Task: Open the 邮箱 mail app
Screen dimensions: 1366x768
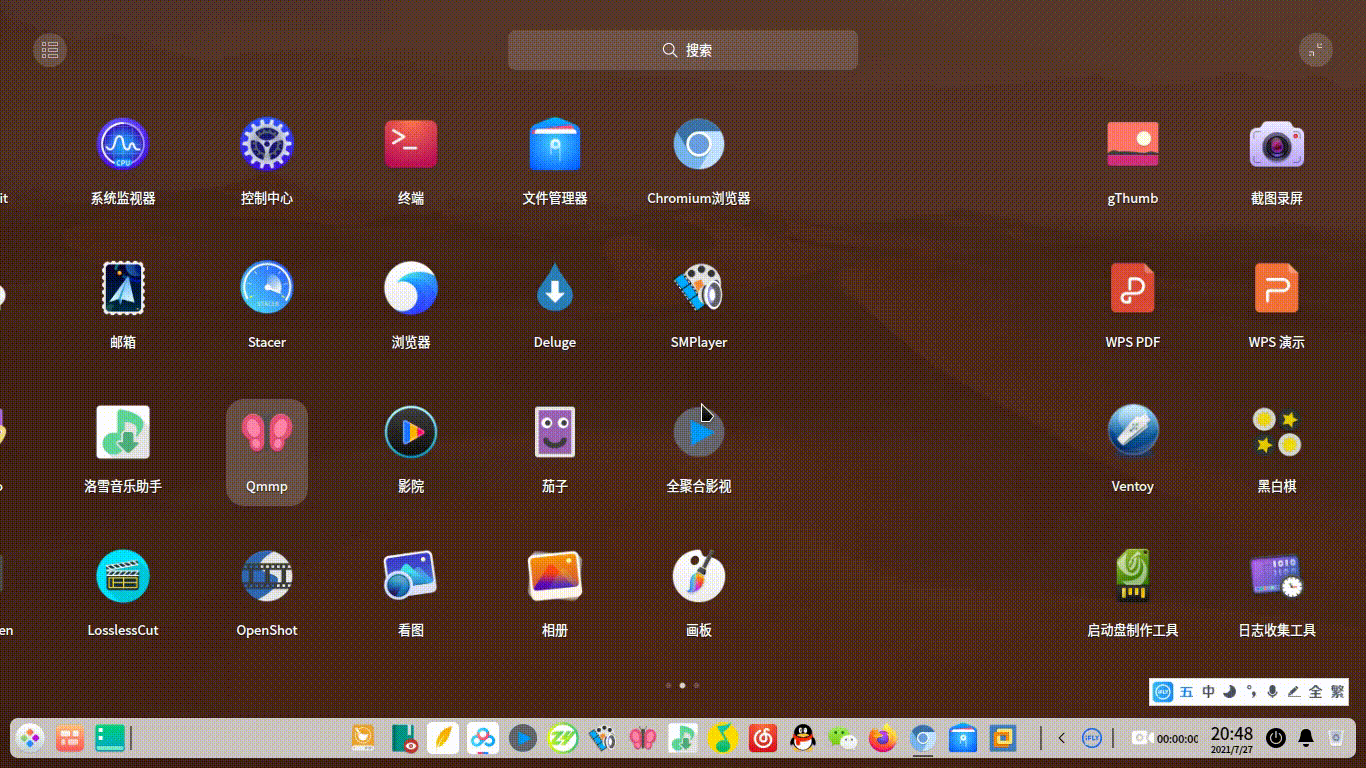Action: 123,288
